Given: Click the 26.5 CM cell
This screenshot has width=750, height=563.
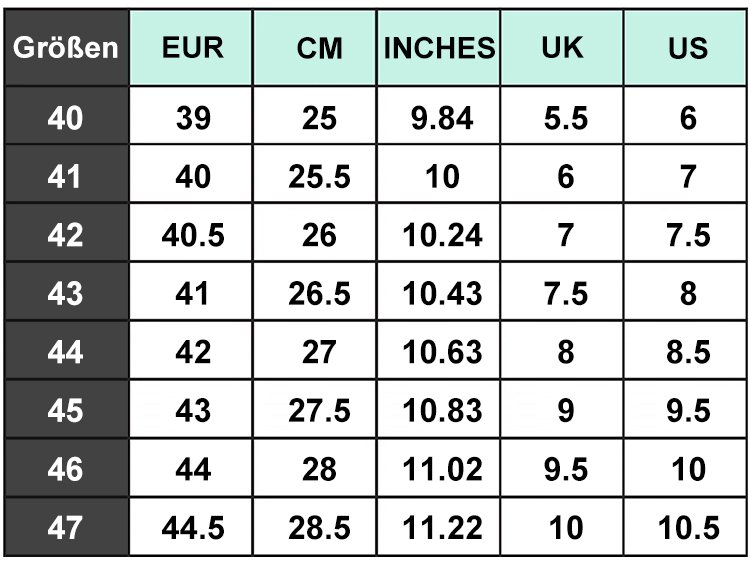Looking at the screenshot, I should point(315,291).
